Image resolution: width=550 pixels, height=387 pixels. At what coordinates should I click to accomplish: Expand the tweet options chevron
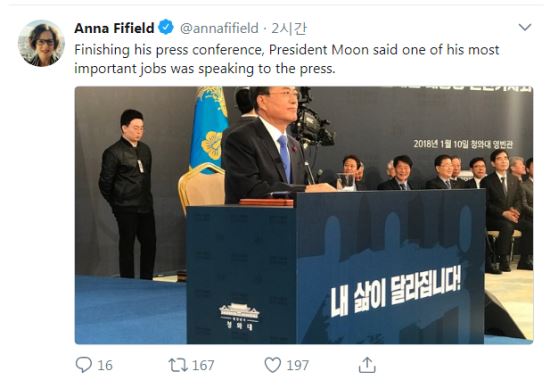(x=525, y=27)
